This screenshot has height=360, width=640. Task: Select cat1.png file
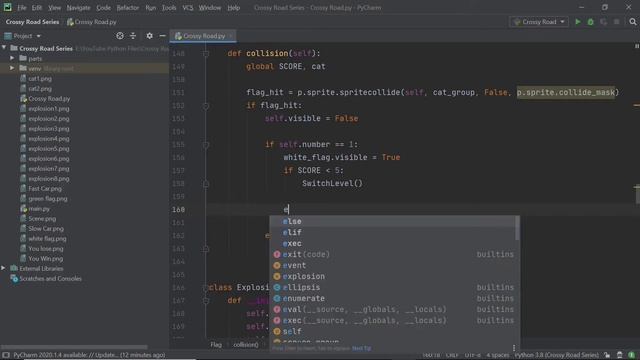point(40,78)
